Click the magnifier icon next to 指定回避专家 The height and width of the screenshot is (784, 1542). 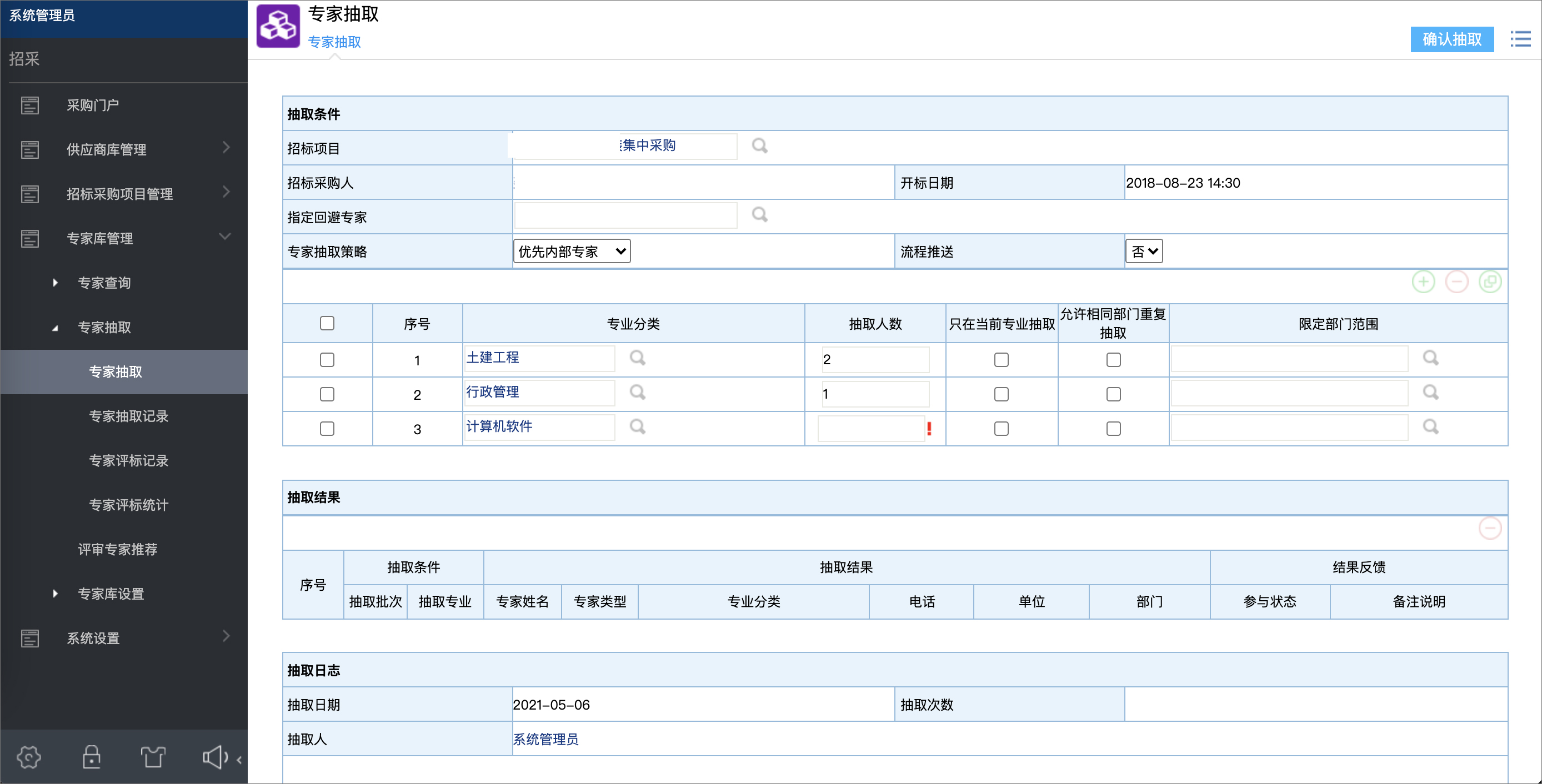tap(760, 215)
